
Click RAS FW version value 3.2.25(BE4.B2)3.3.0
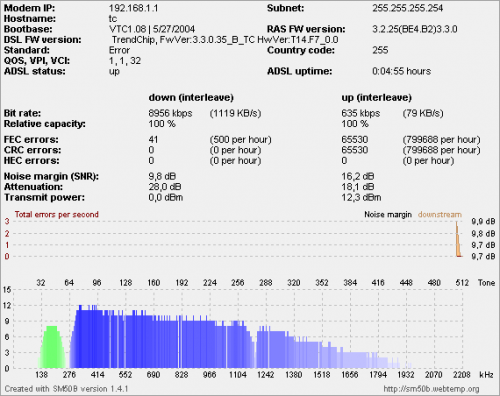[415, 29]
